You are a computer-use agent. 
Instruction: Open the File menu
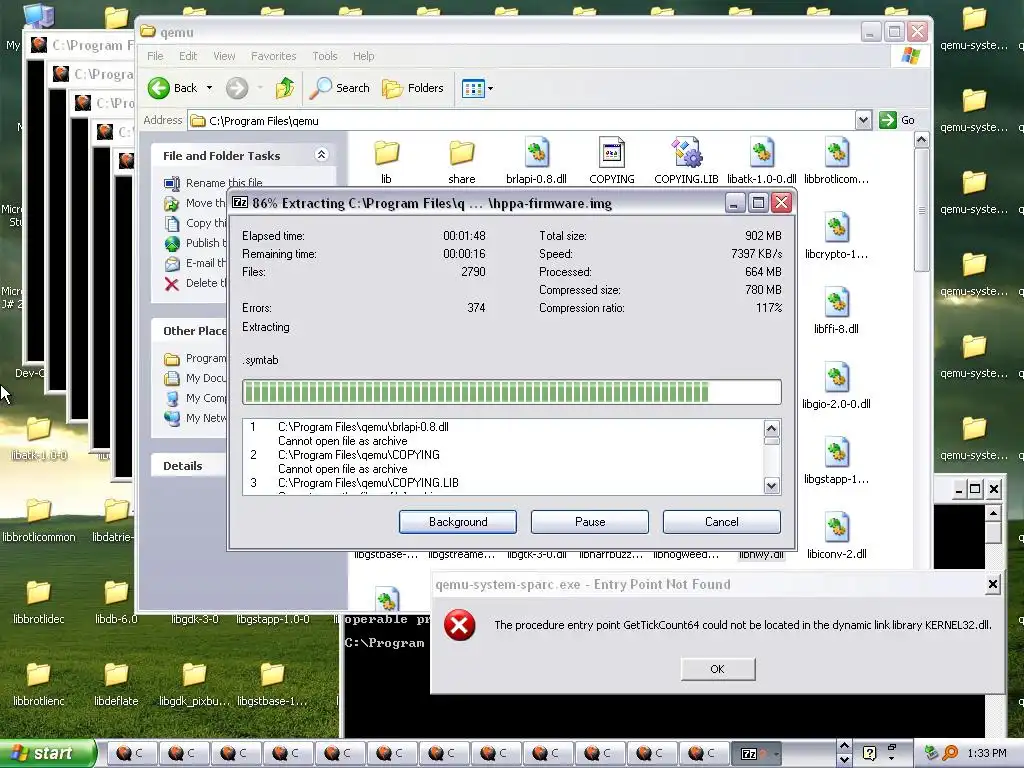click(x=155, y=56)
